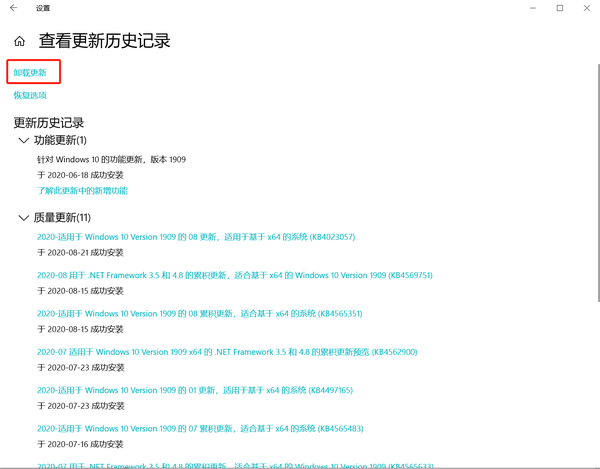600x469 pixels.
Task: Click the 设置 window title text
Action: (x=43, y=8)
